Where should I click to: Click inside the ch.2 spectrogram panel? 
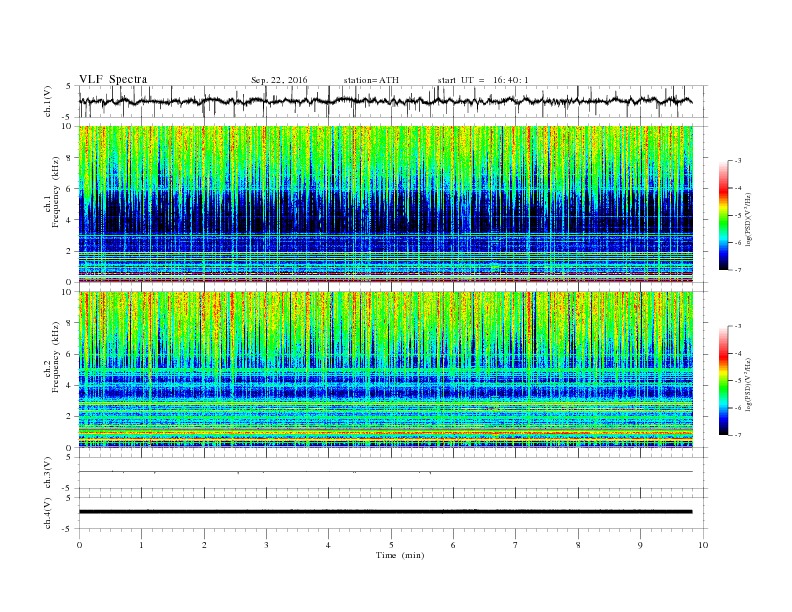coord(385,369)
